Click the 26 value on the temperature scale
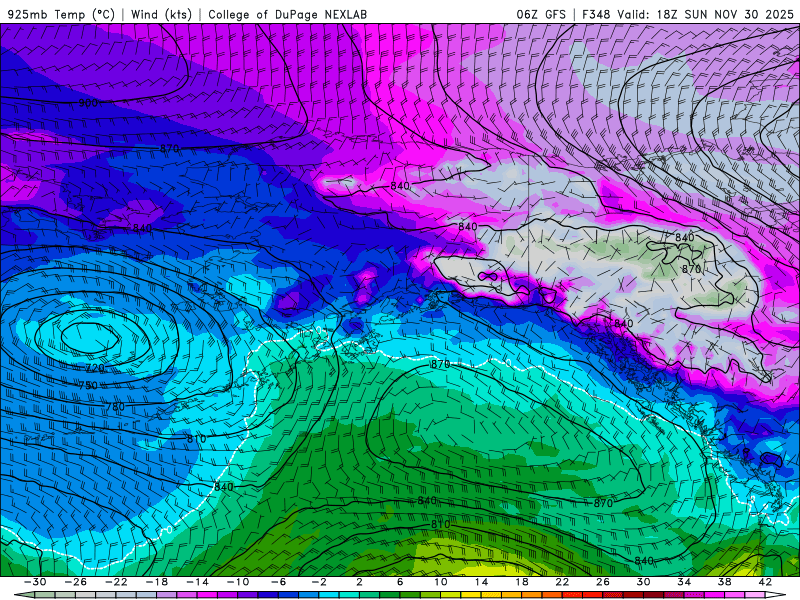Viewport: 800px width, 600px height. point(603,582)
